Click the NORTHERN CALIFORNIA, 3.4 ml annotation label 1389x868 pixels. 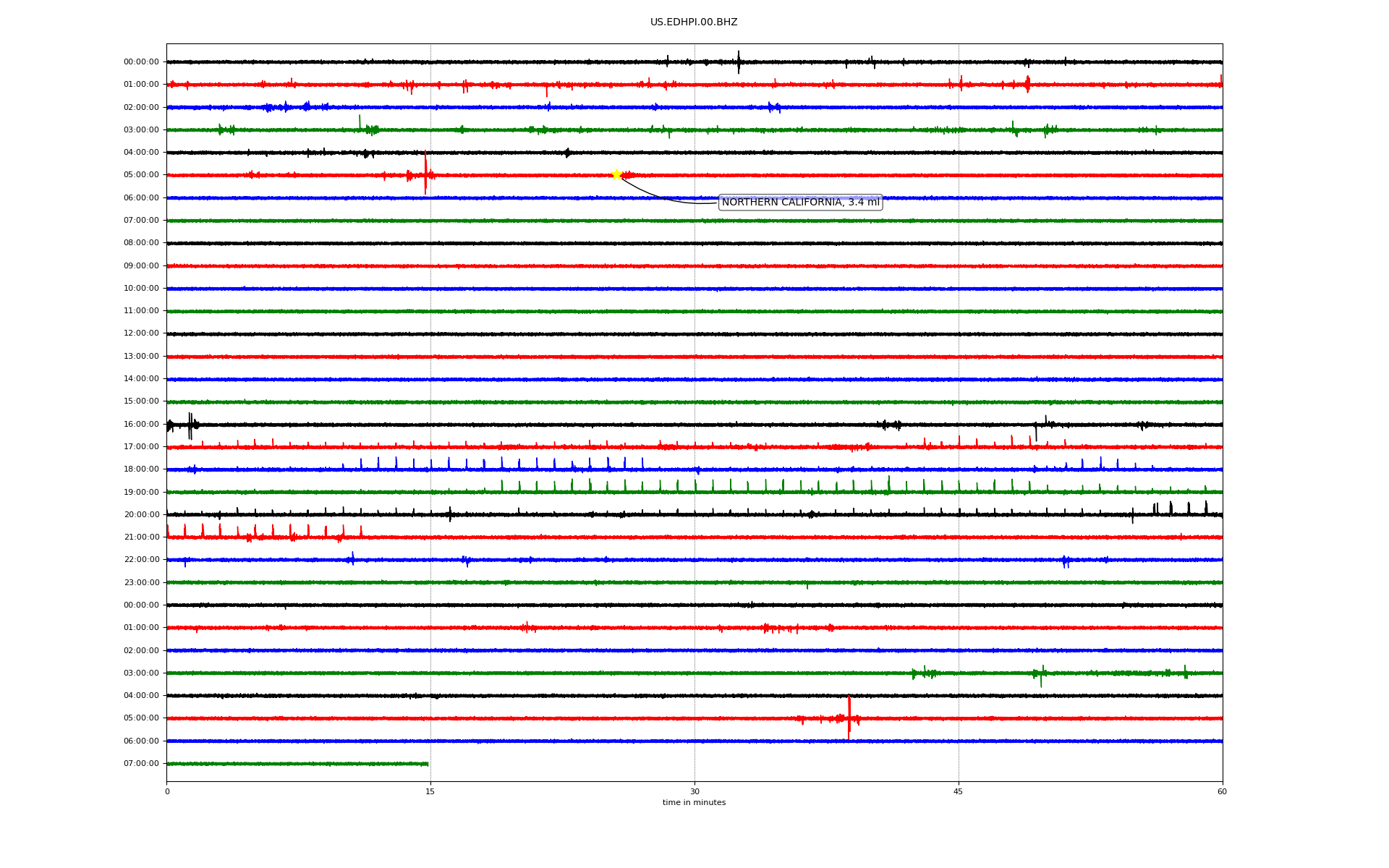click(800, 203)
